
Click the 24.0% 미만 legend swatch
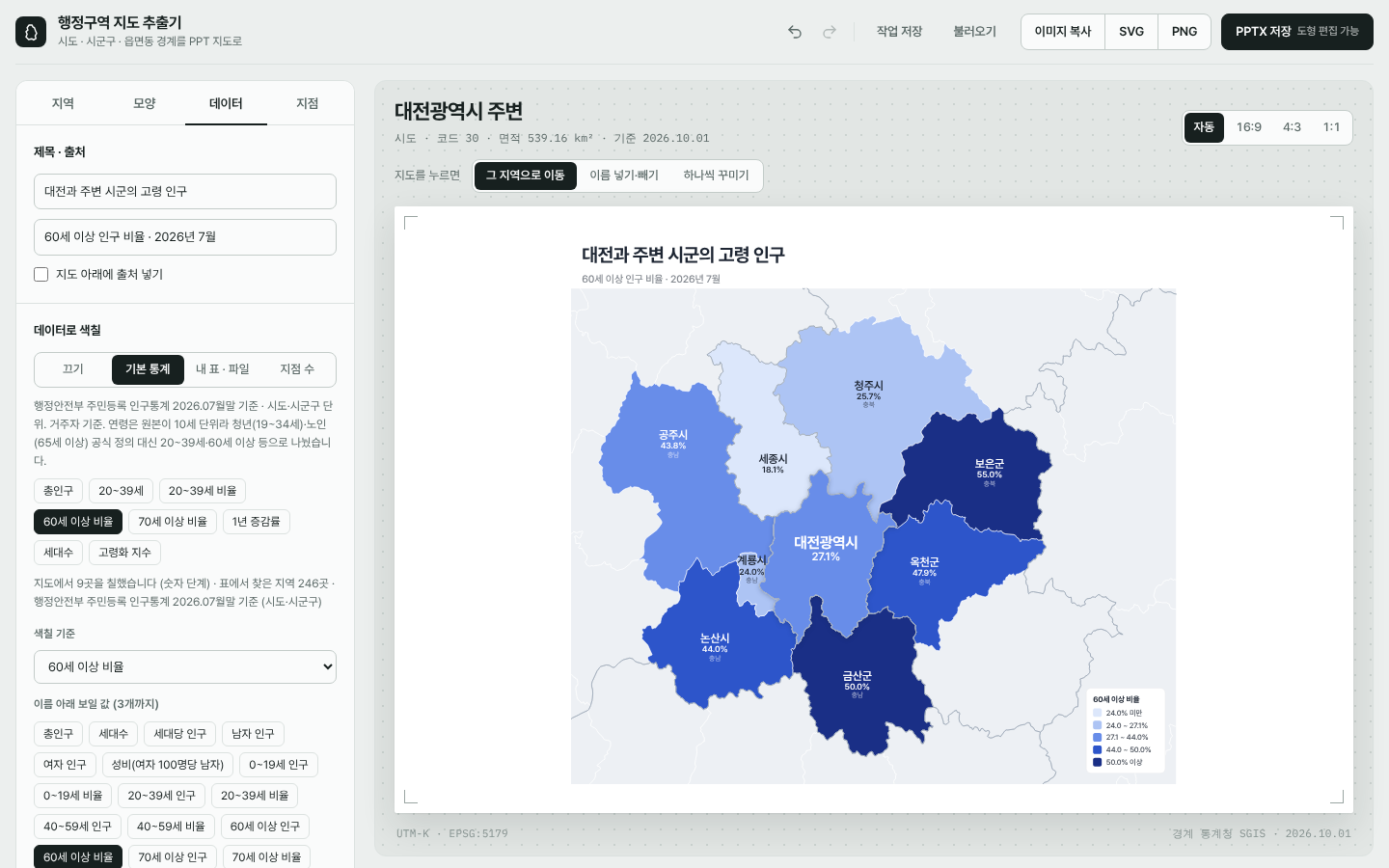point(1098,713)
